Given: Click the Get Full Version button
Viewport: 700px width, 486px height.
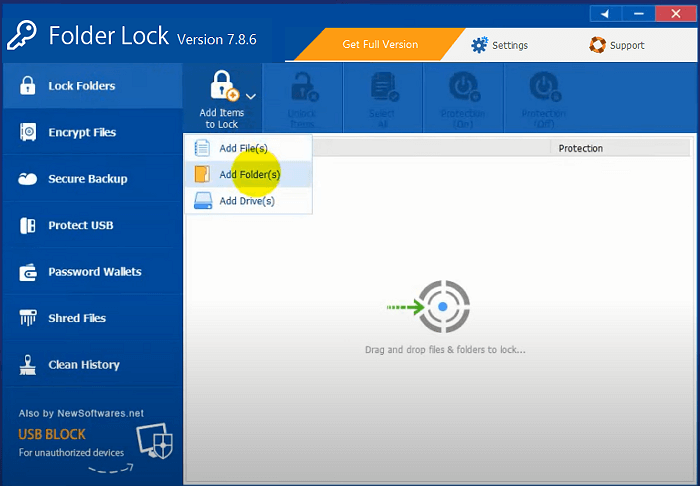Looking at the screenshot, I should 380,45.
